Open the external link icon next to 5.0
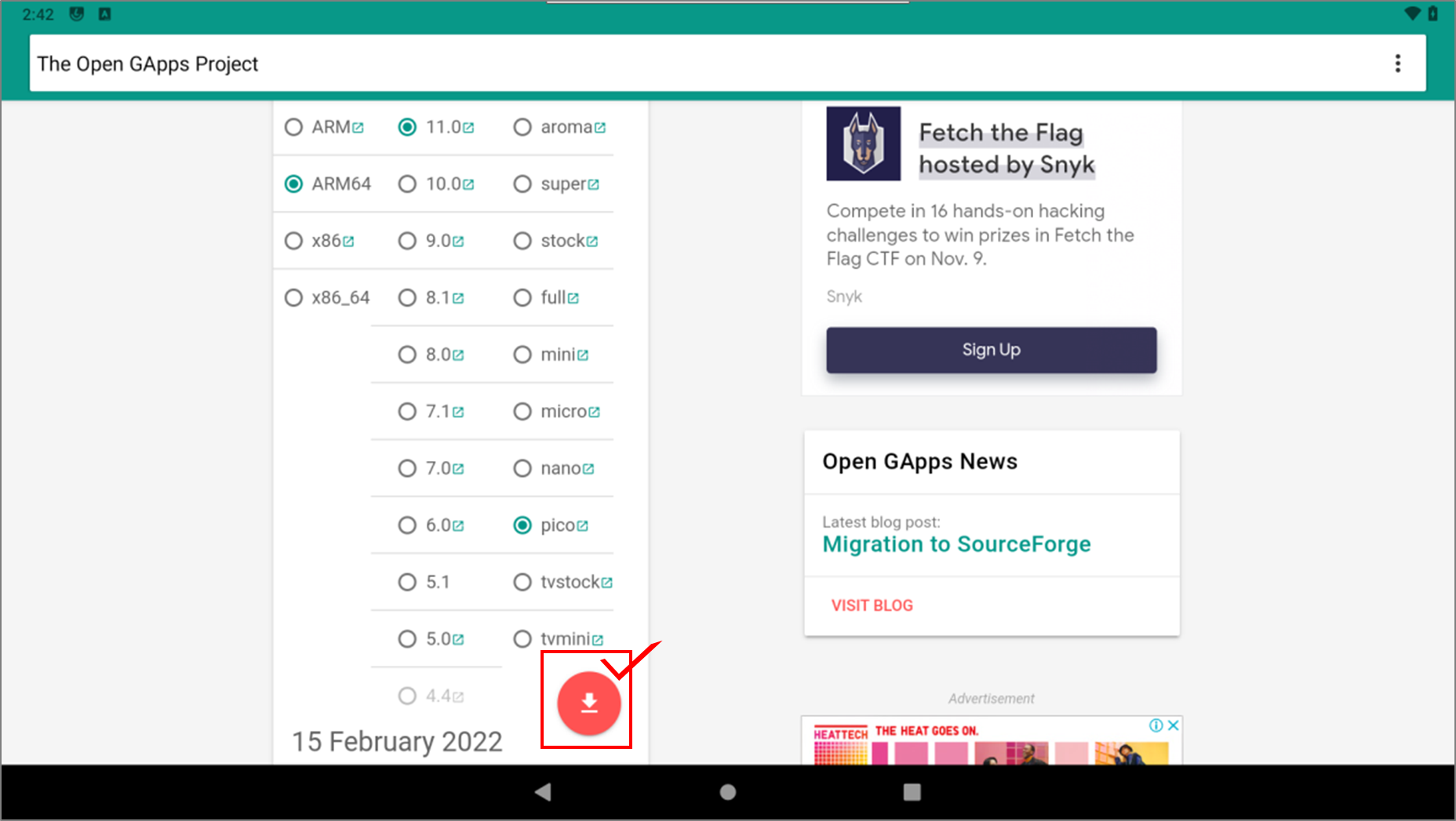The width and height of the screenshot is (1456, 821). pos(458,640)
